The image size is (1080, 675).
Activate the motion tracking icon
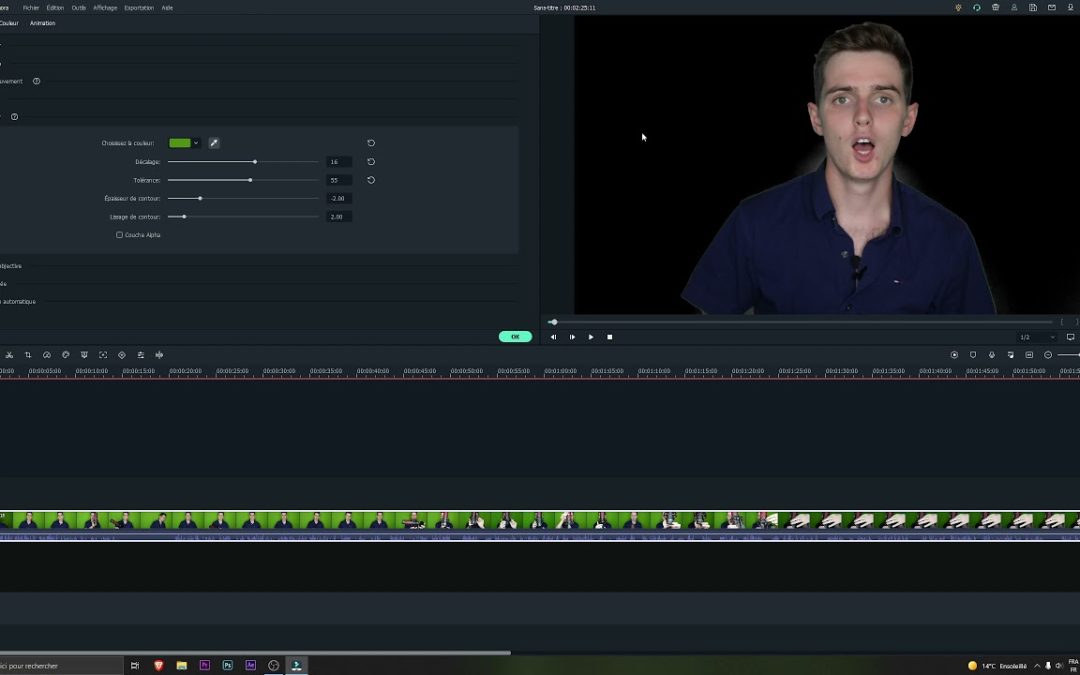(x=103, y=354)
